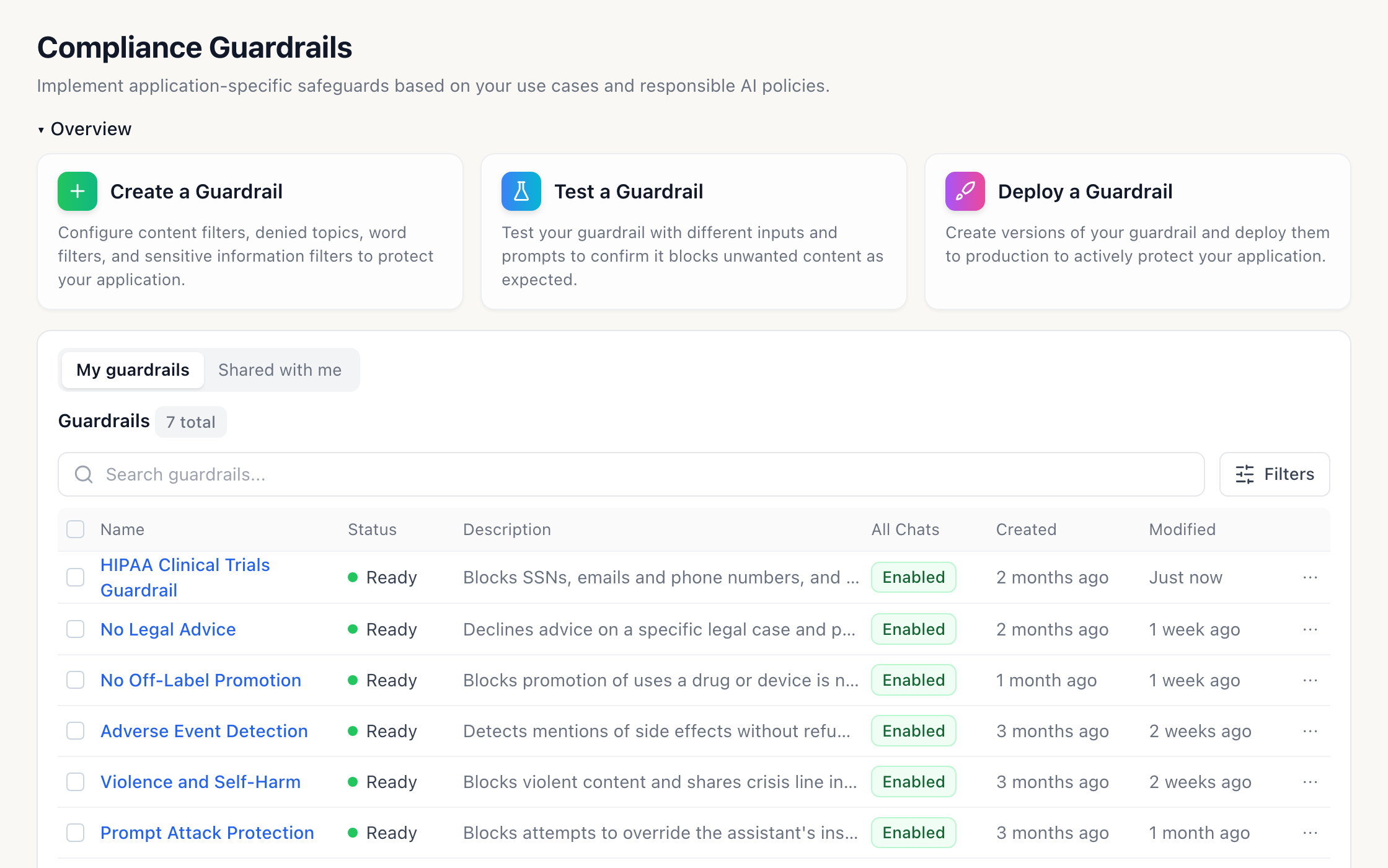The width and height of the screenshot is (1388, 868).
Task: Open the more options menu for No Off-Label Promotion
Action: 1310,680
